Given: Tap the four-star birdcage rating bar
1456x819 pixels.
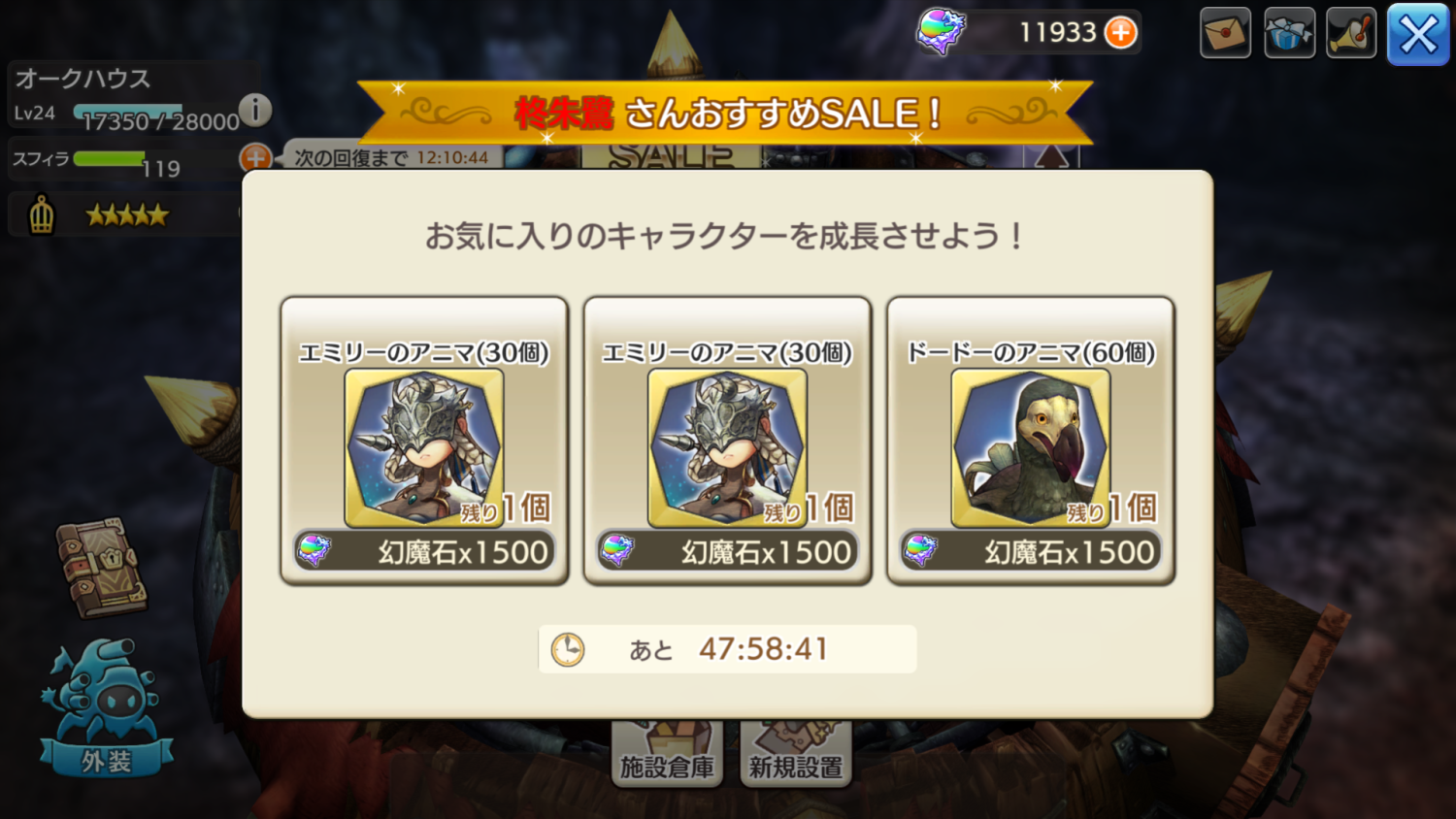Looking at the screenshot, I should [x=124, y=214].
